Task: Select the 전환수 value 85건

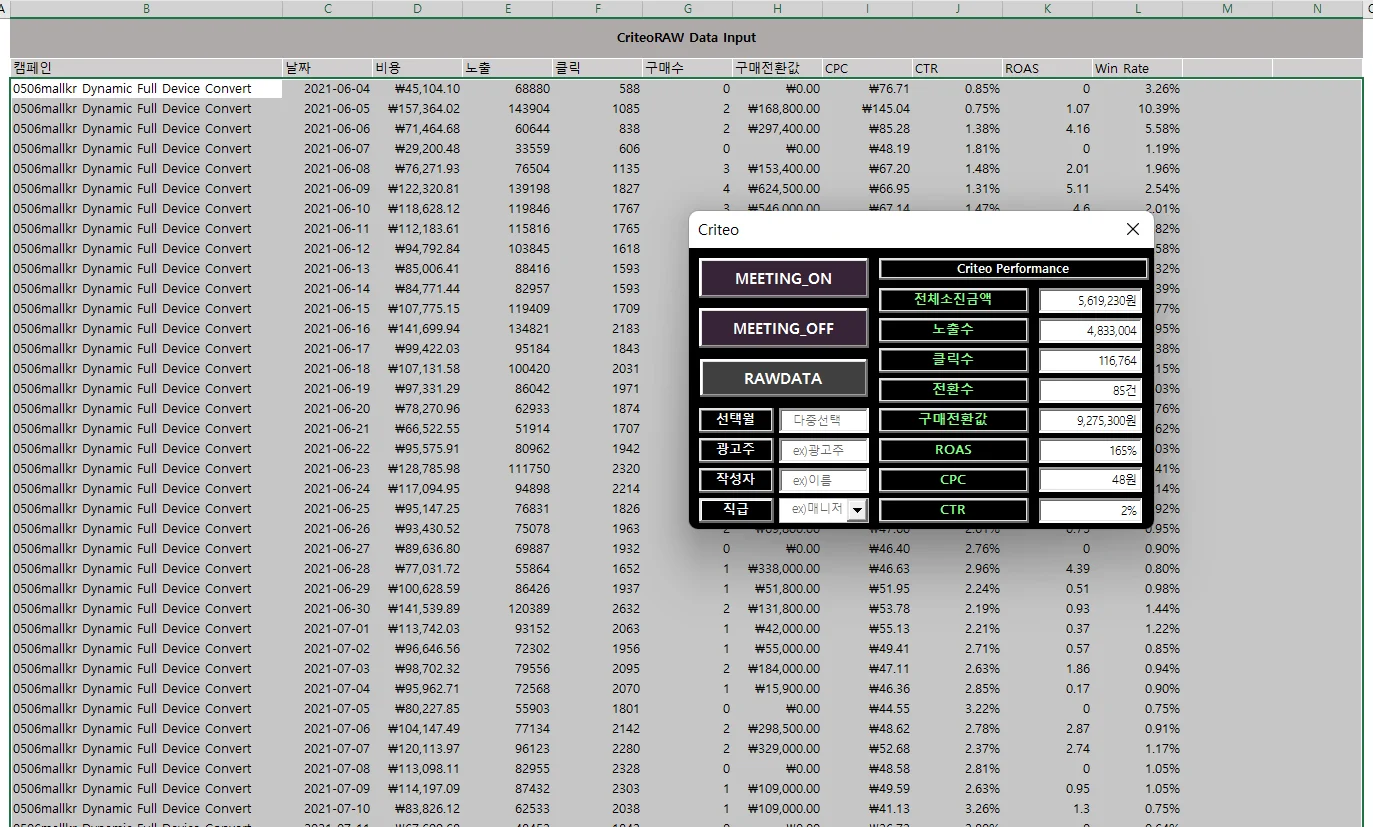Action: [x=1090, y=390]
